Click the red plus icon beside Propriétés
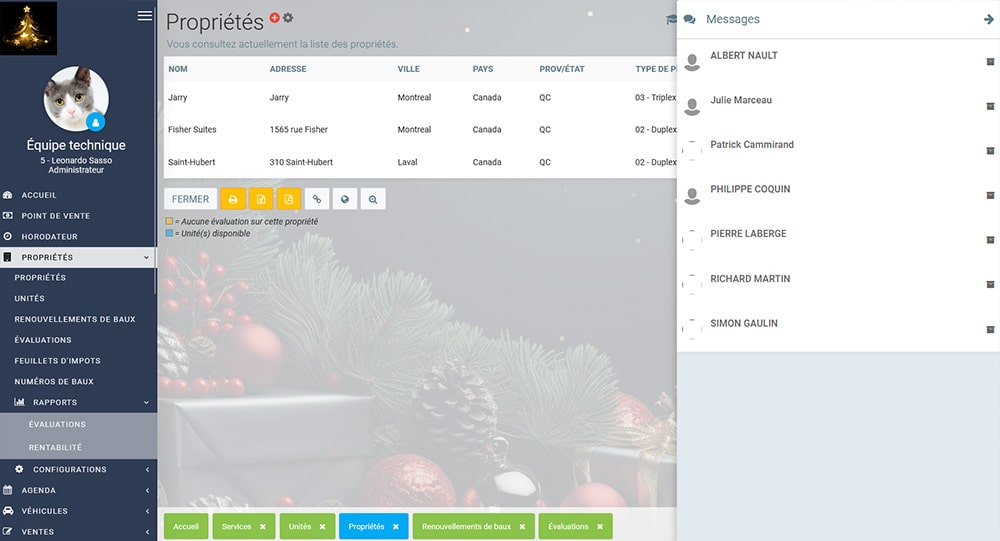 [275, 18]
